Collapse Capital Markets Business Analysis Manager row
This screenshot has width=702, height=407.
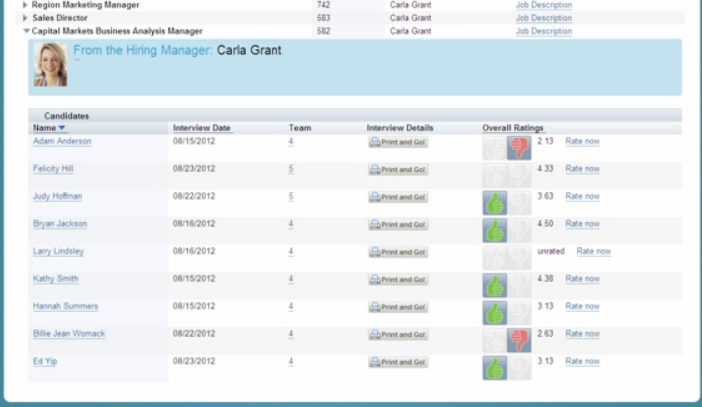pos(26,31)
